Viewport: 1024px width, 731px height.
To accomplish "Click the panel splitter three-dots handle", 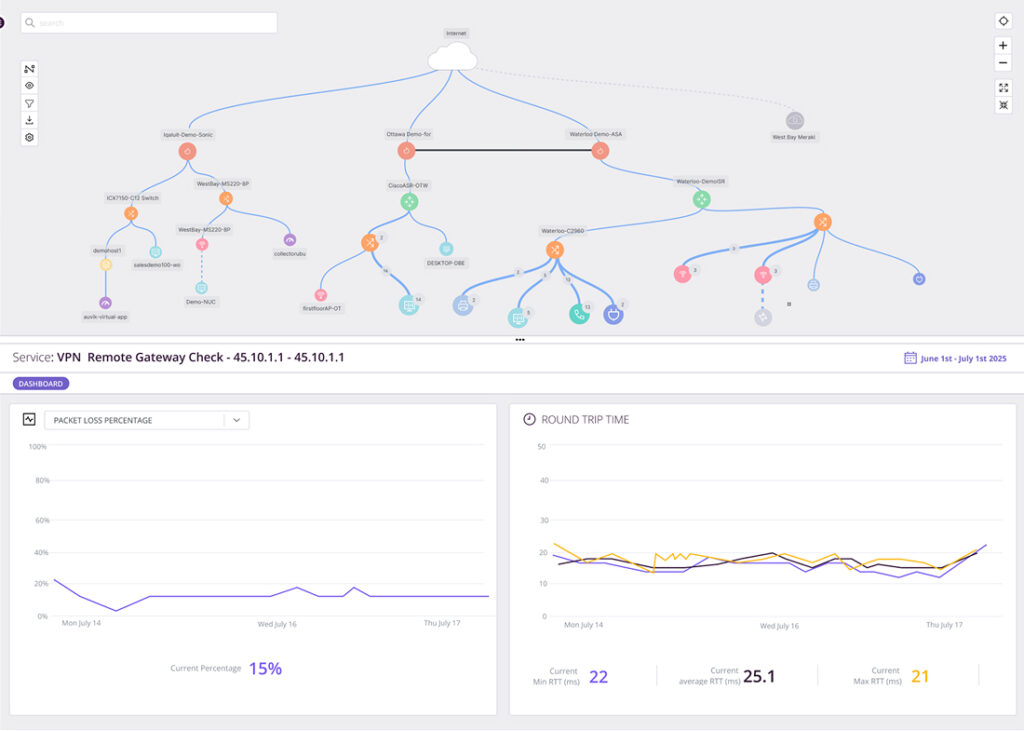I will (x=520, y=340).
